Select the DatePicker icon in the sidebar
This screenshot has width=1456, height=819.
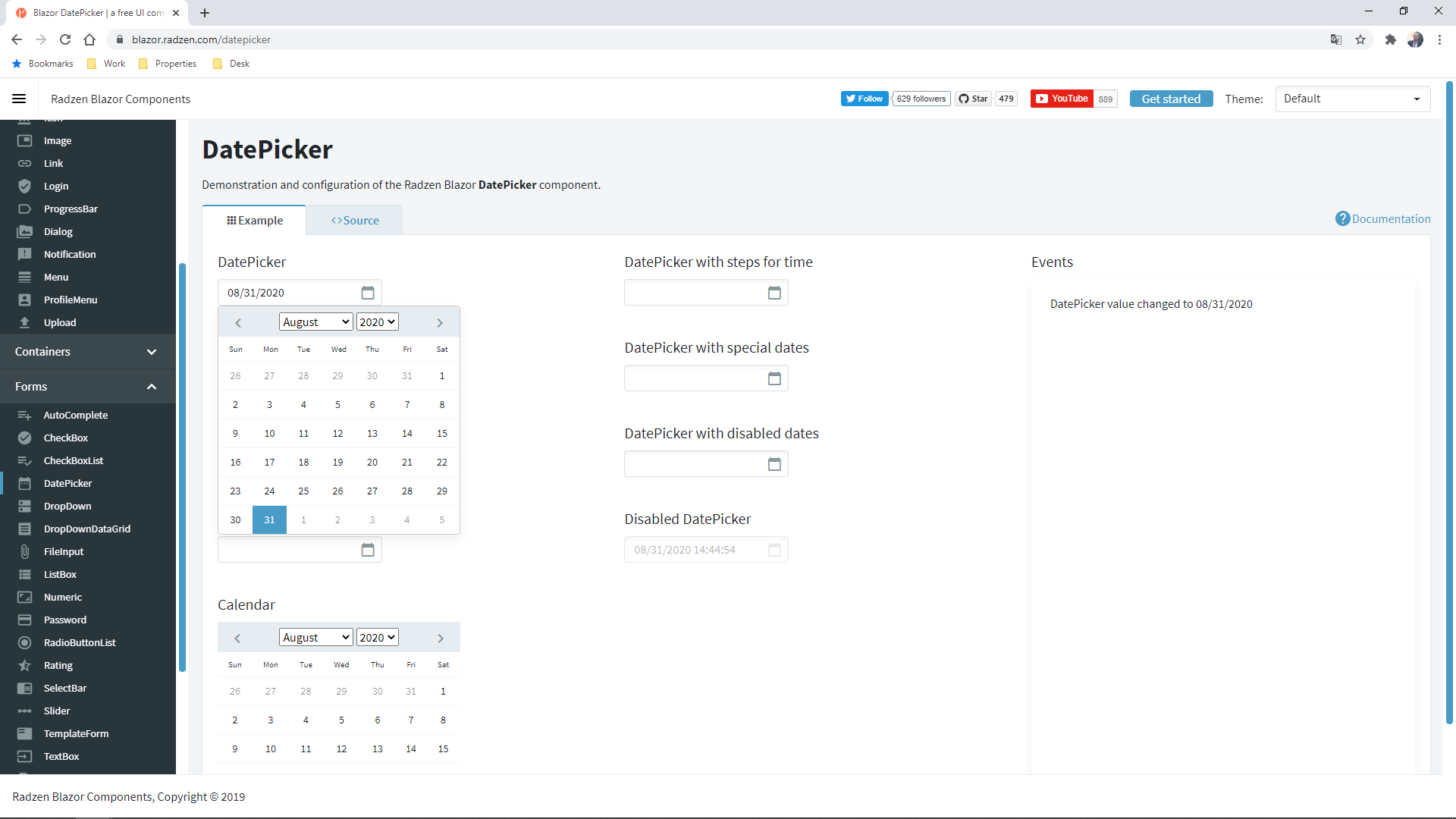[25, 483]
